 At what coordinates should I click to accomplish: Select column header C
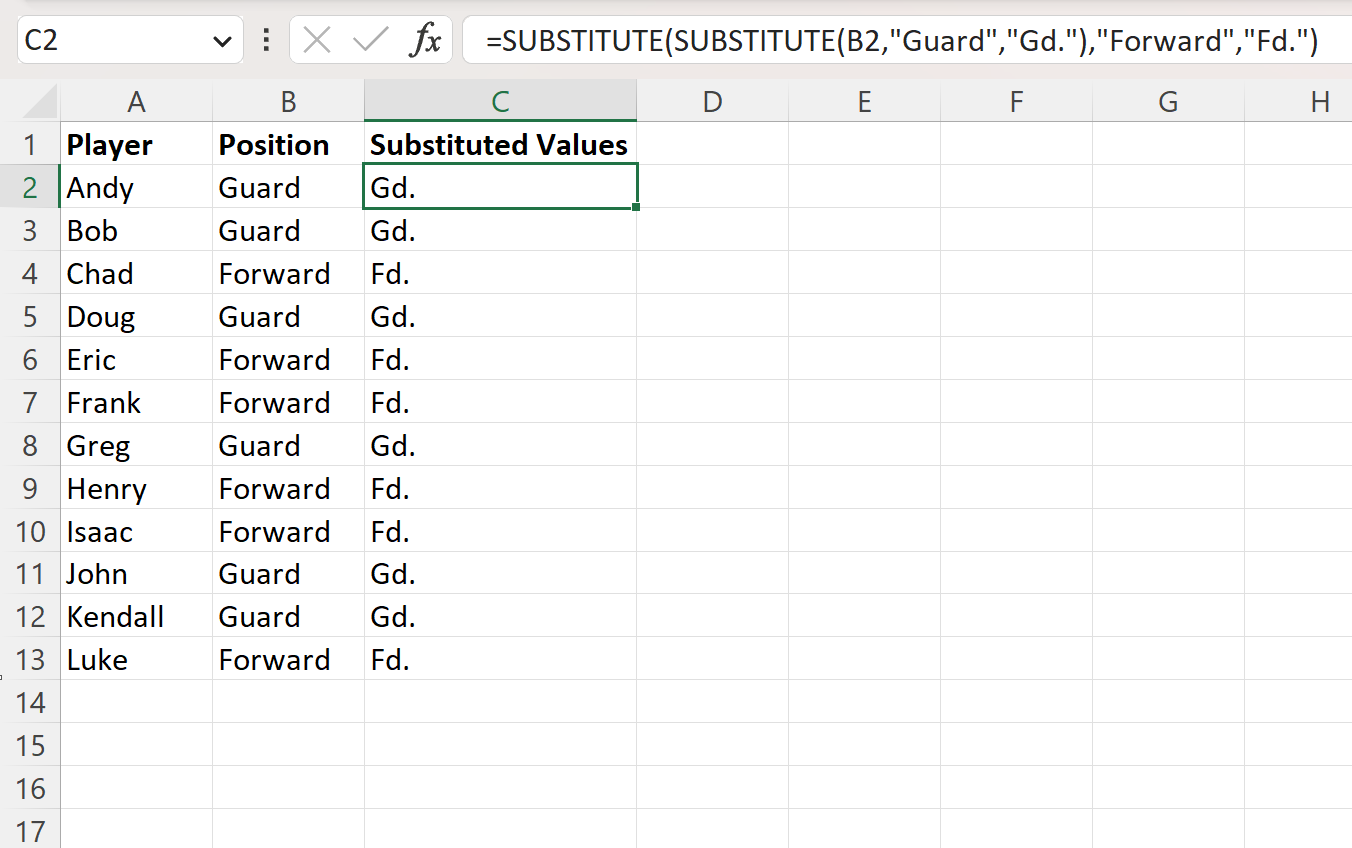tap(500, 101)
